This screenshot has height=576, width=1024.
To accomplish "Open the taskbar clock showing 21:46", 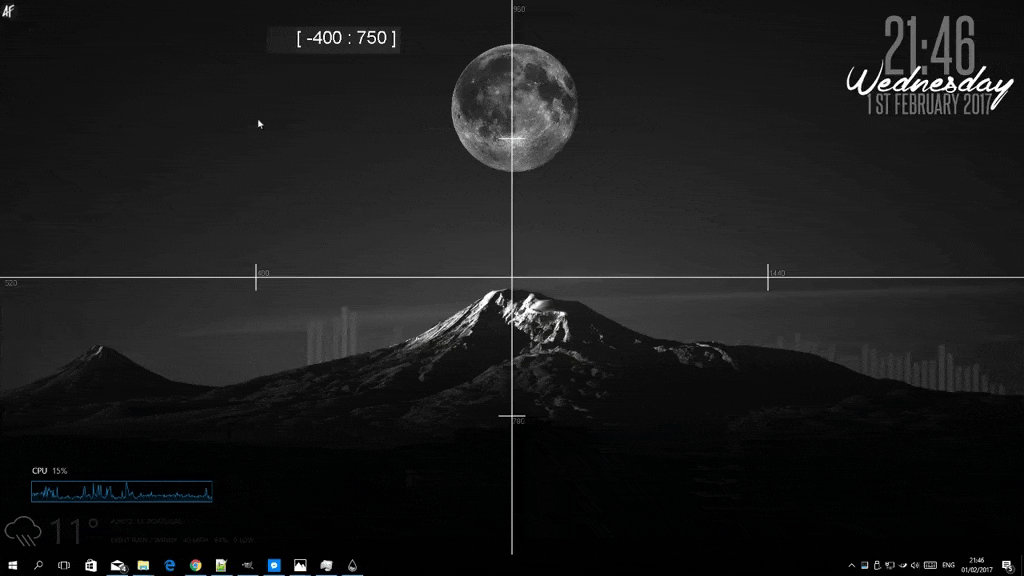I will (977, 565).
